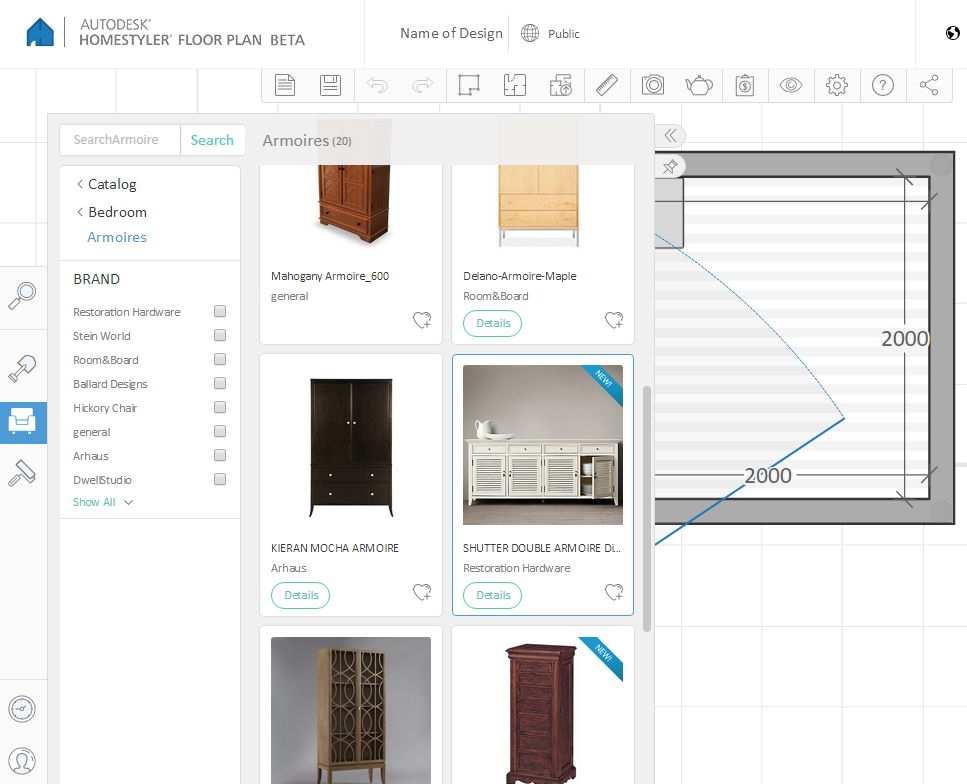Go back to the Catalog level
This screenshot has width=967, height=784.
(111, 184)
